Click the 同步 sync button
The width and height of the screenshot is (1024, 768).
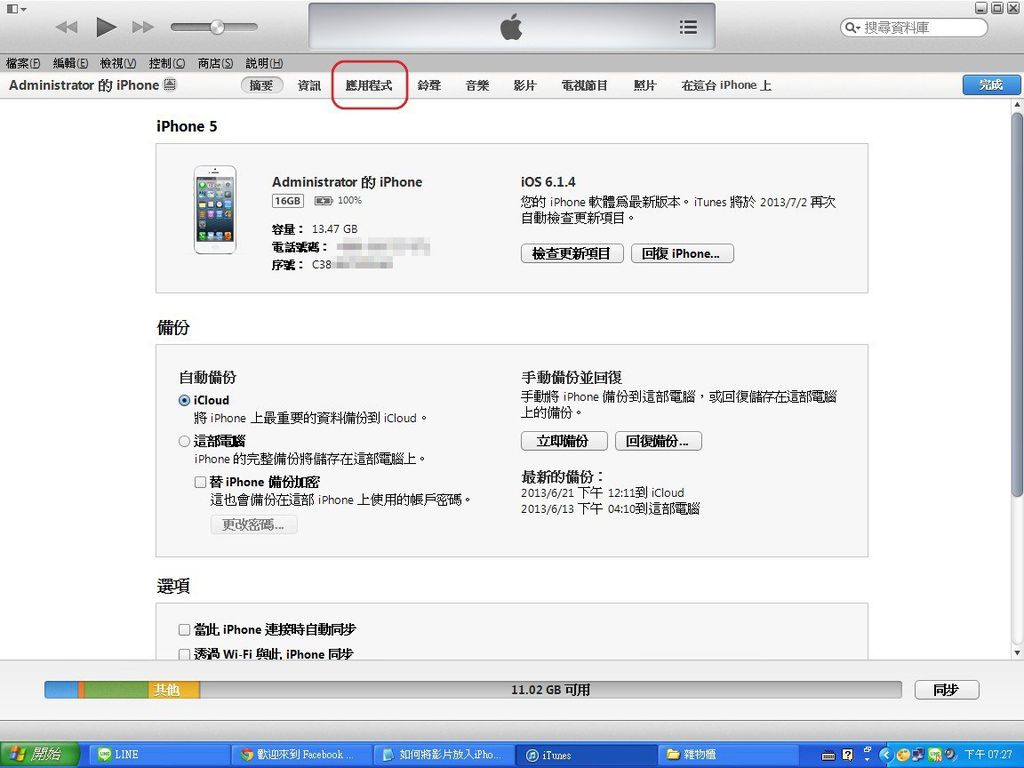[946, 690]
